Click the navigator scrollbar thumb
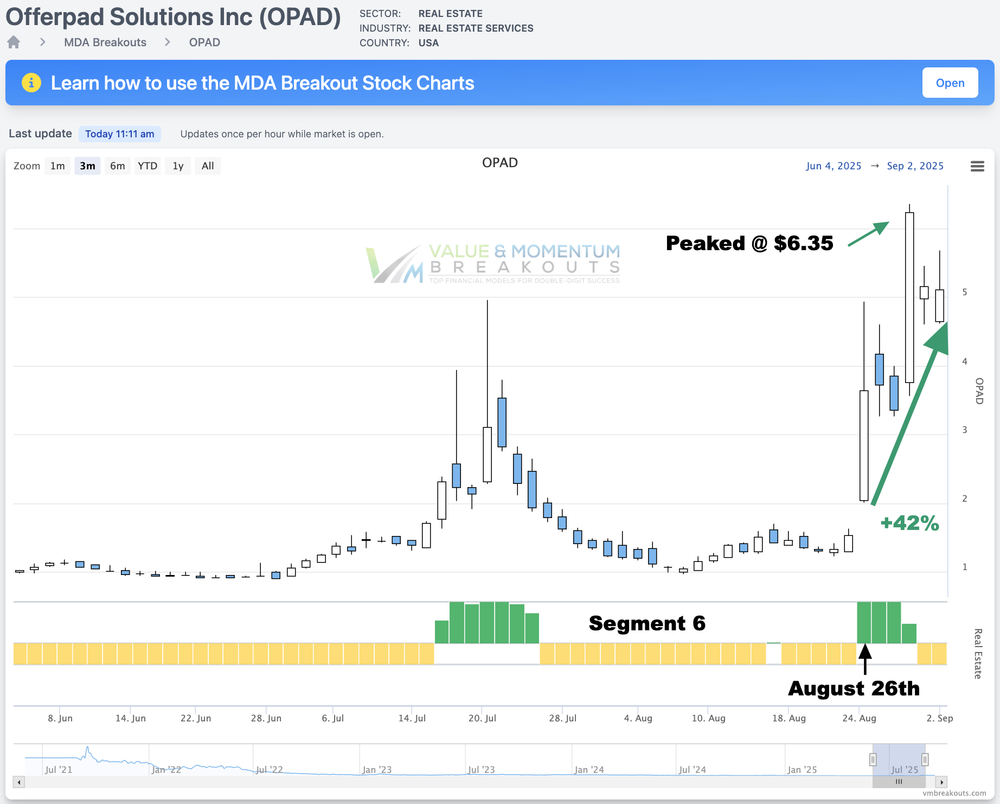The image size is (1000, 804). (x=899, y=781)
